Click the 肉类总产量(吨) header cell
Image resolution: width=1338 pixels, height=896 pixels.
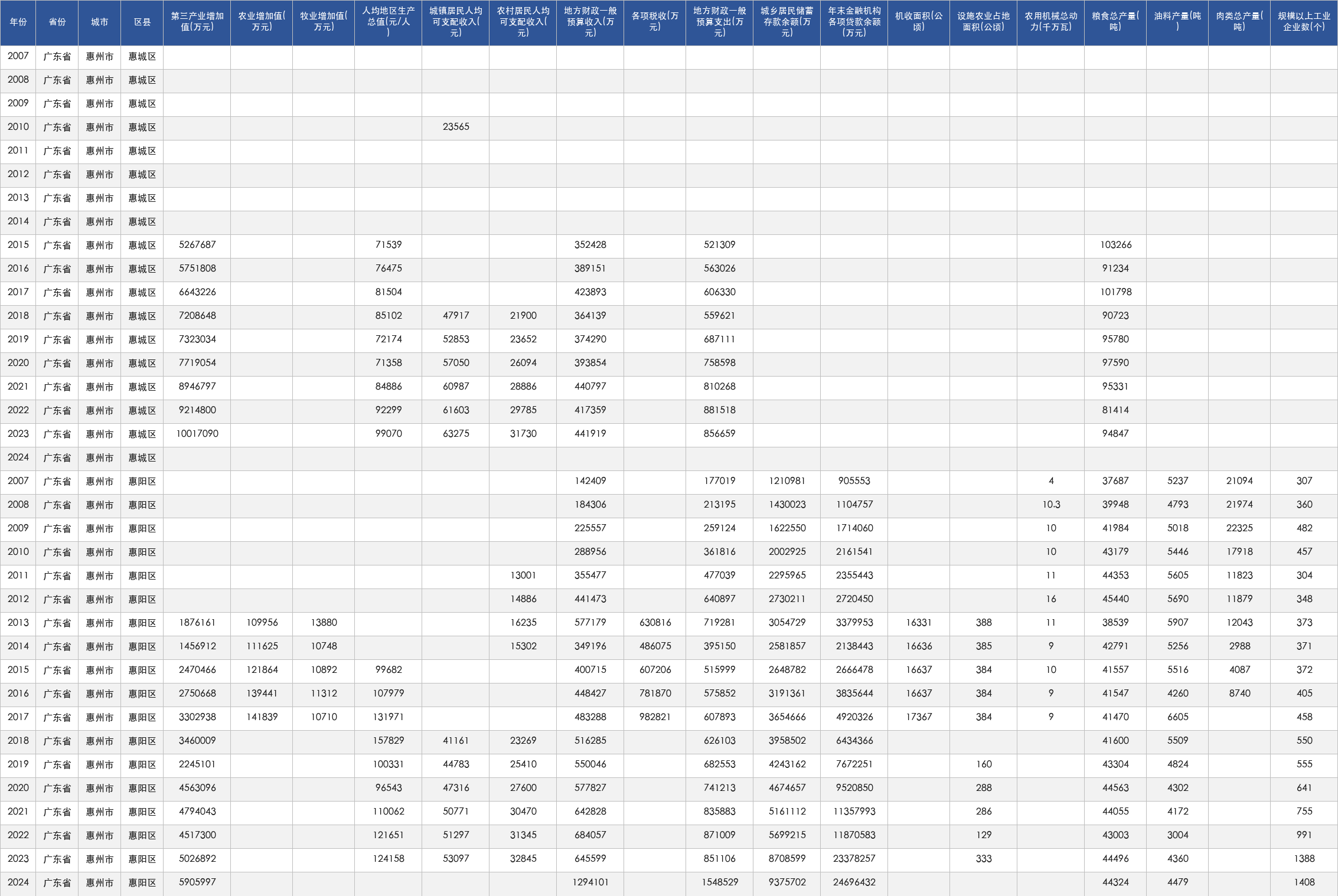(x=1239, y=22)
